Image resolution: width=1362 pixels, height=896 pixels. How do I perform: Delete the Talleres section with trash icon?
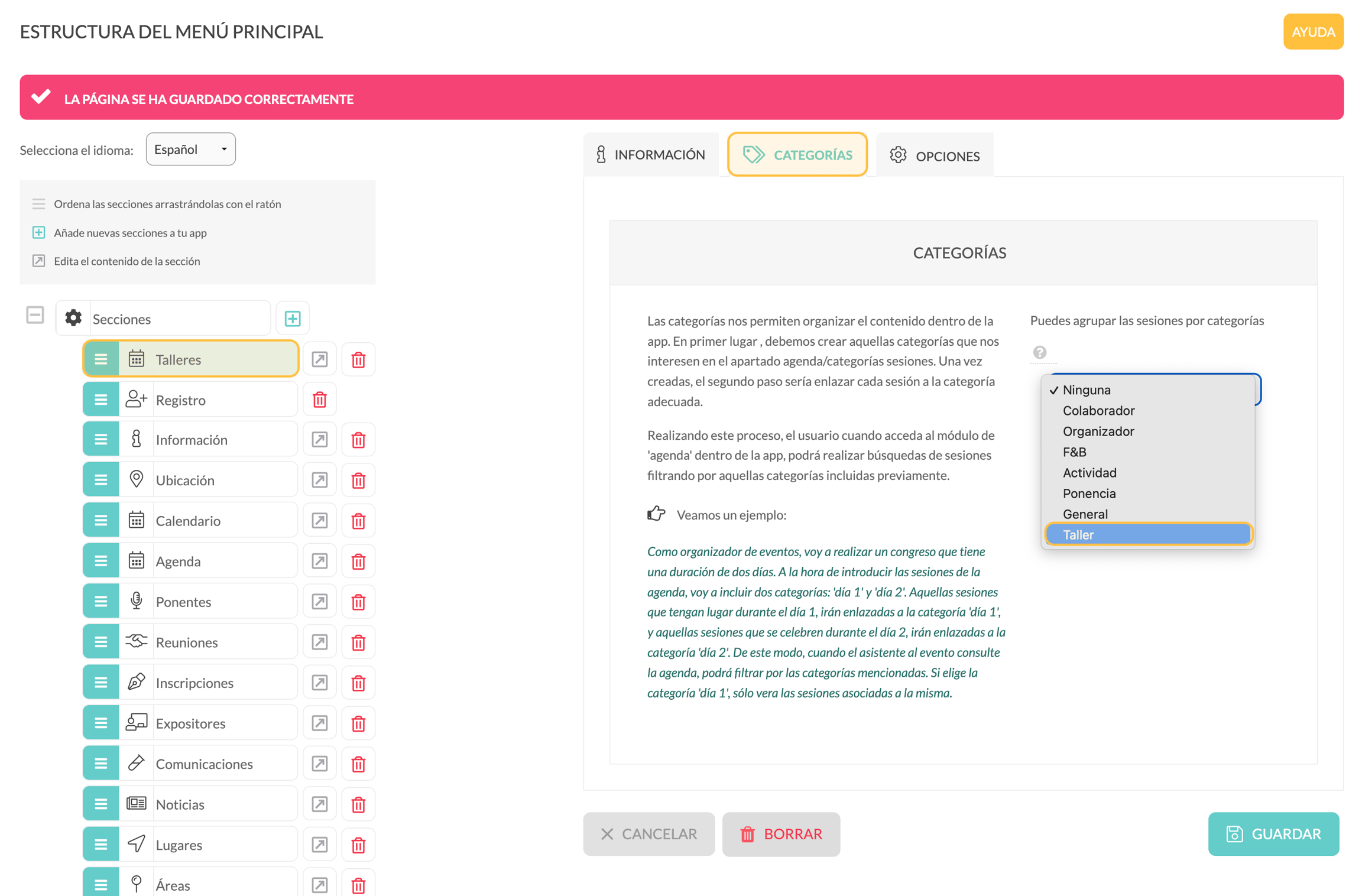point(358,359)
